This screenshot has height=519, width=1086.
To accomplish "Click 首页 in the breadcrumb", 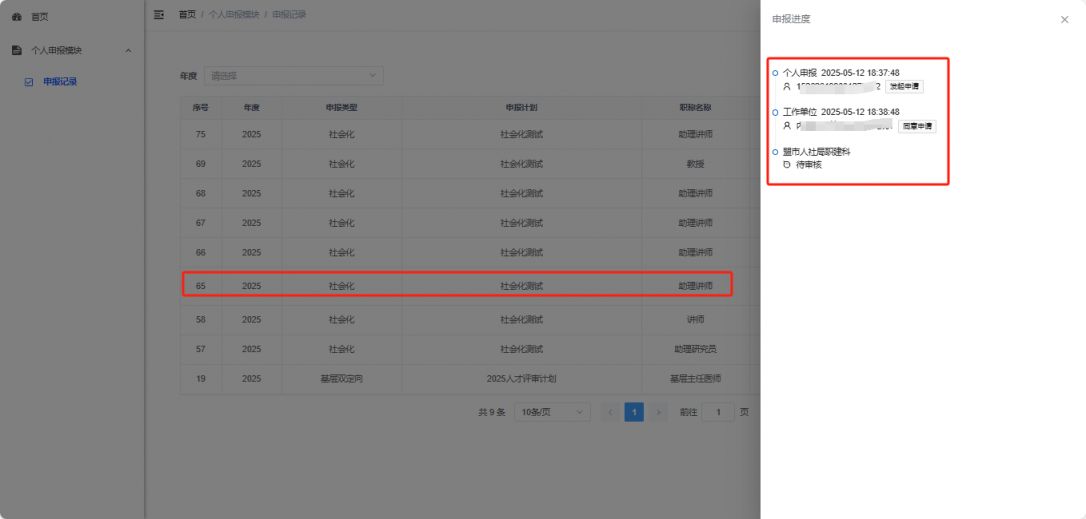I will click(x=187, y=14).
